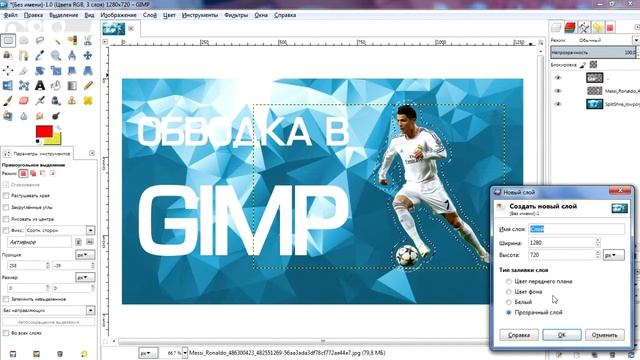Select the Rotate tool
Viewport: 640px width, 360px height.
click(40, 71)
